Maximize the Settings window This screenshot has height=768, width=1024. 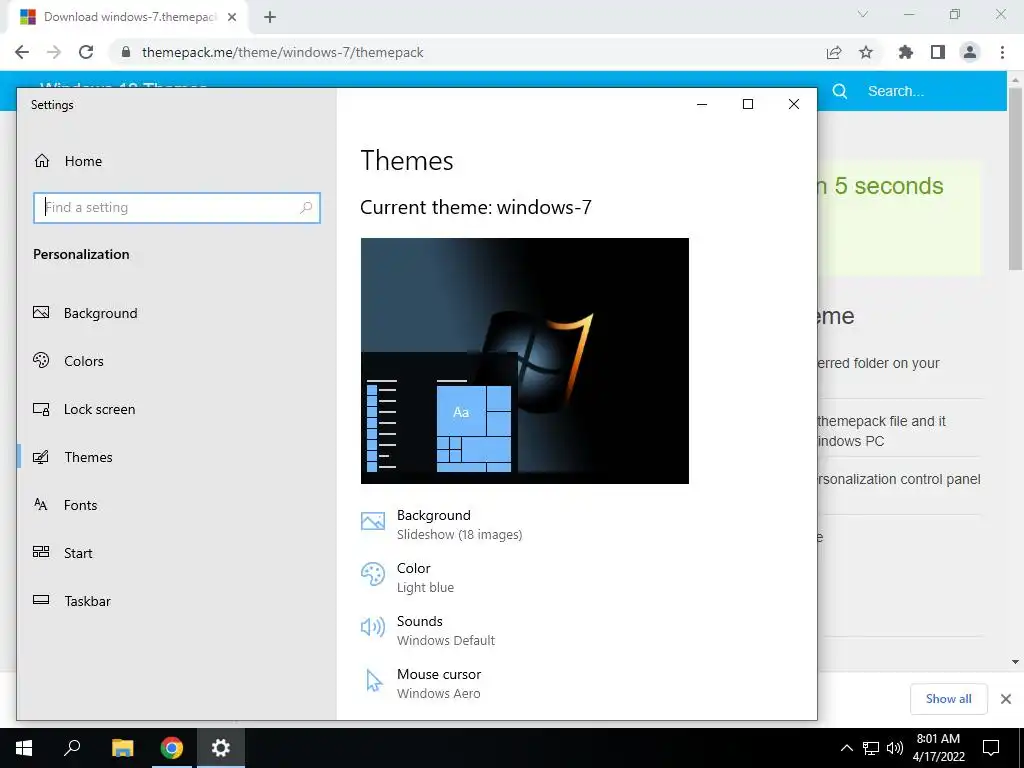click(748, 104)
